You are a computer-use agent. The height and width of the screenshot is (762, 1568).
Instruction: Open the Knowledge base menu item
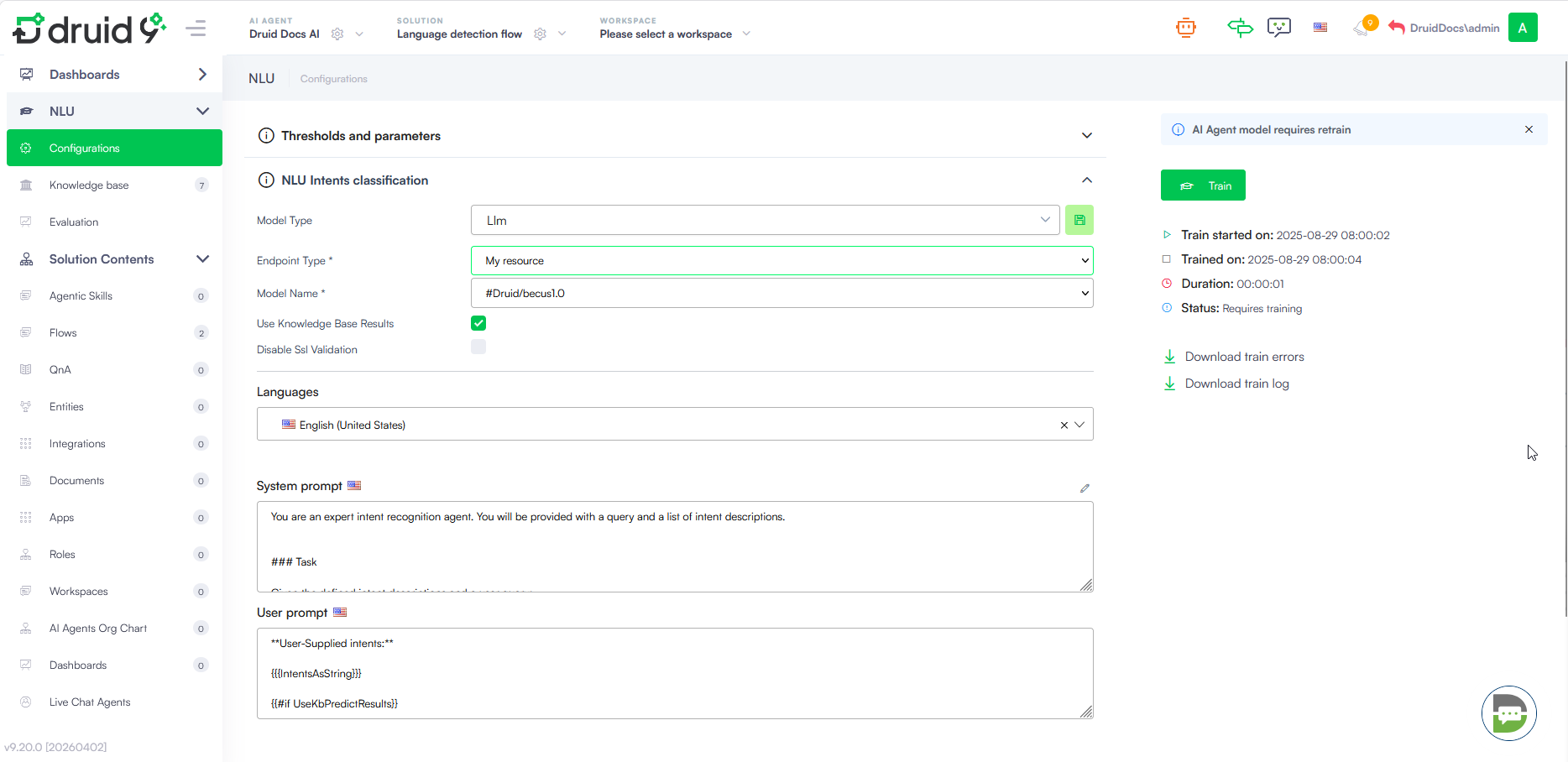coord(89,185)
